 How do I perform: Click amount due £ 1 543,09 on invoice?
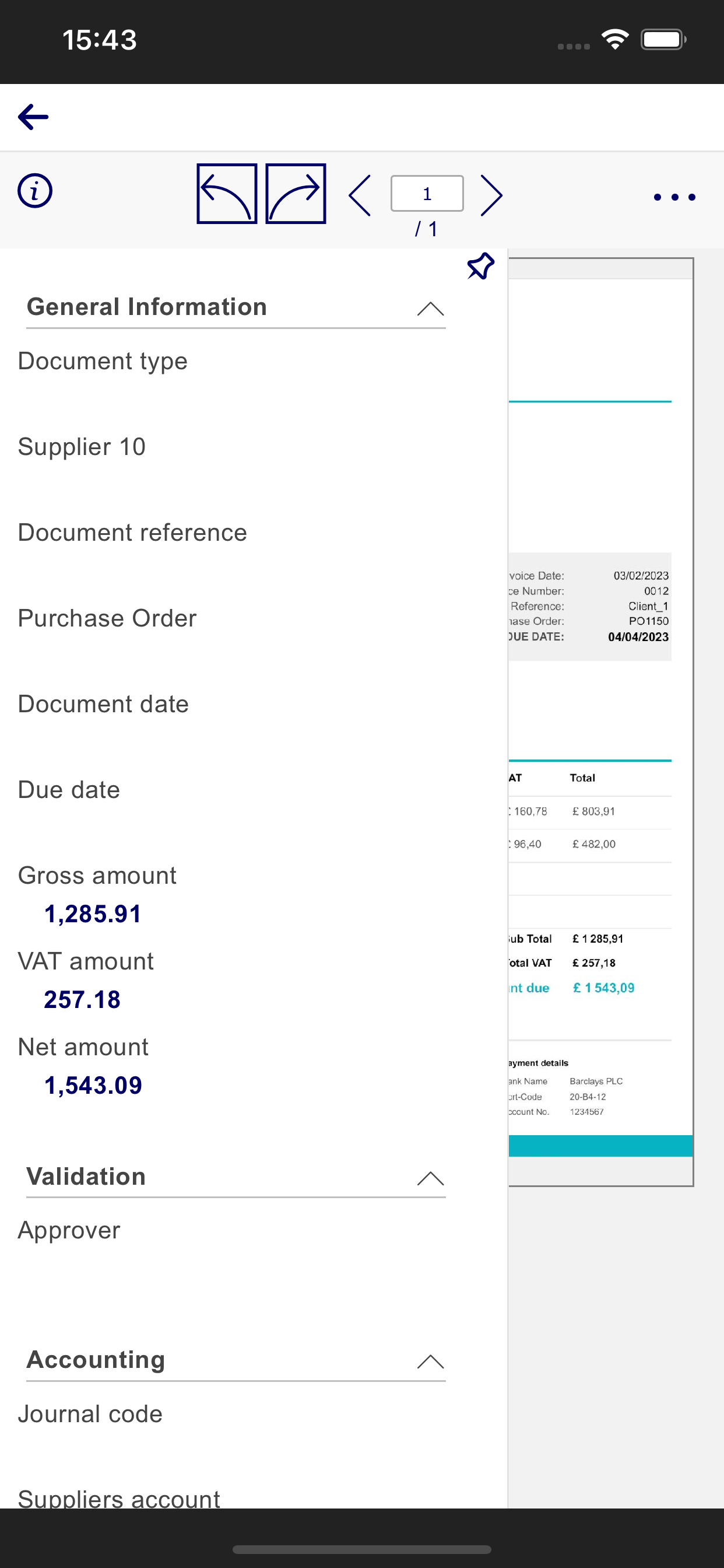pos(603,988)
